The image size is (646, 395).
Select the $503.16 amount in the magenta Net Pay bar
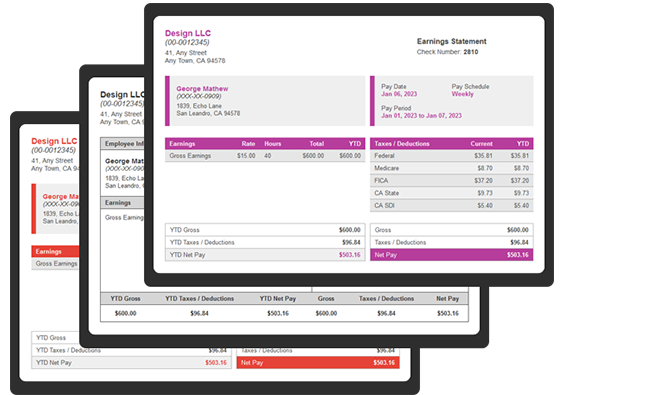pyautogui.click(x=517, y=255)
